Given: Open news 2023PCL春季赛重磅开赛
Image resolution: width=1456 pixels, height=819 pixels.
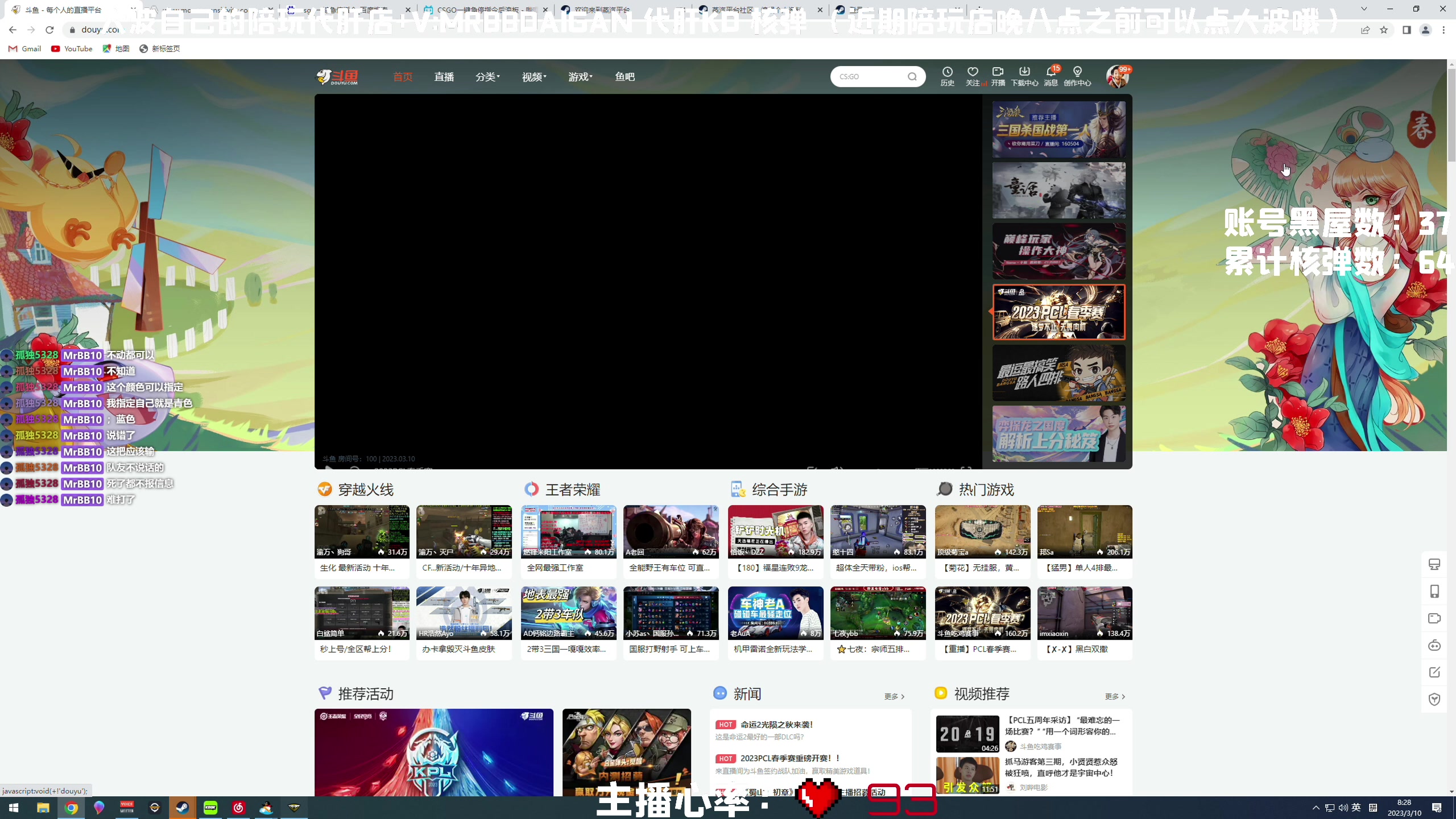Looking at the screenshot, I should (790, 758).
